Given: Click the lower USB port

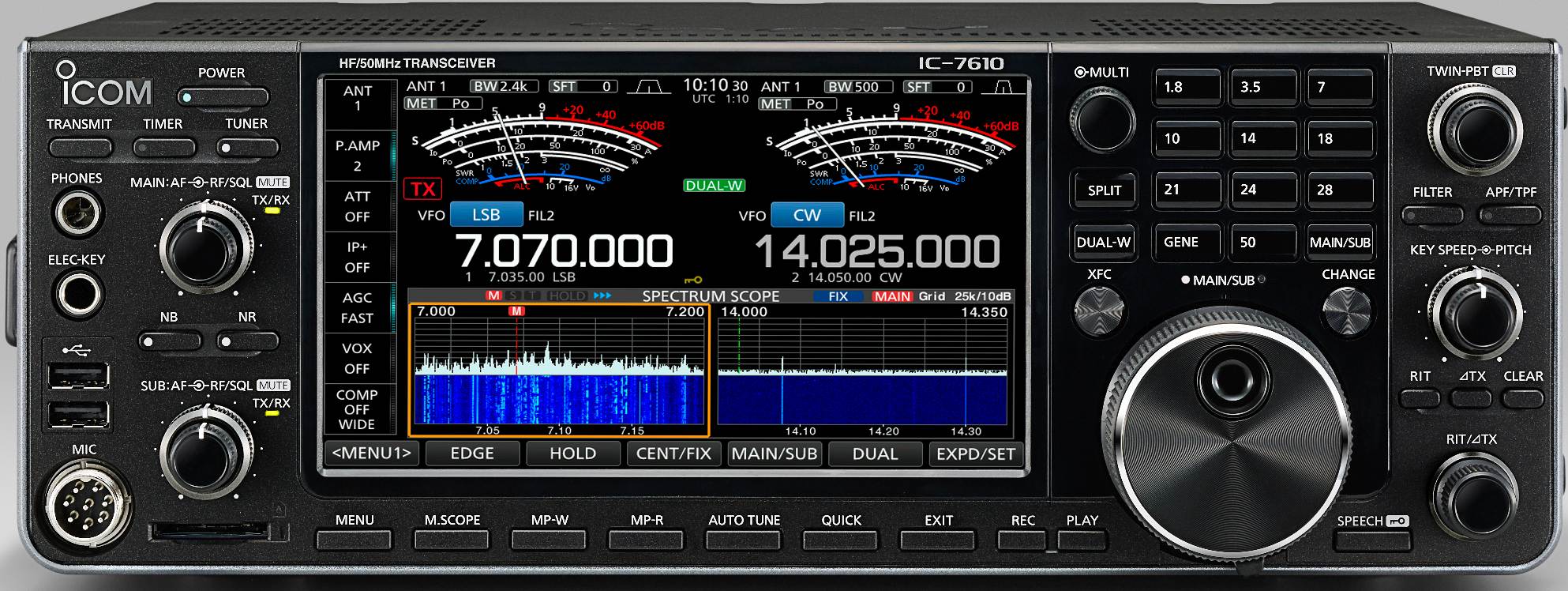Looking at the screenshot, I should [78, 415].
